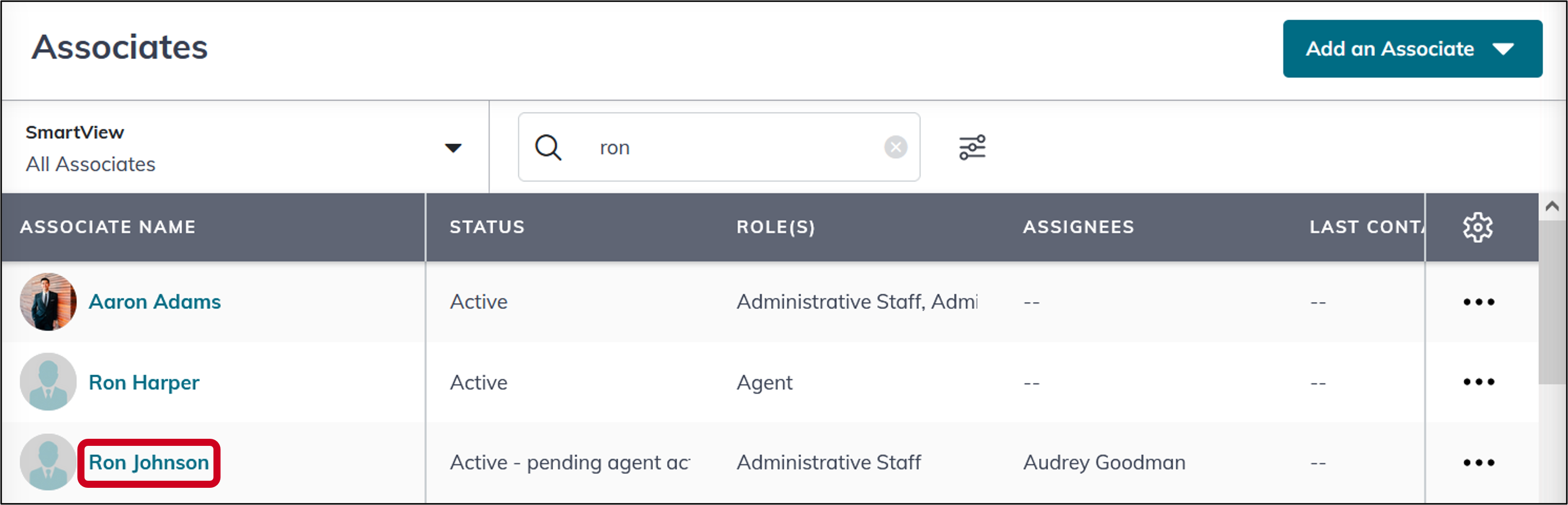Open Ron Harper row actions ellipsis menu
Viewport: 1568px width, 505px height.
1478,382
